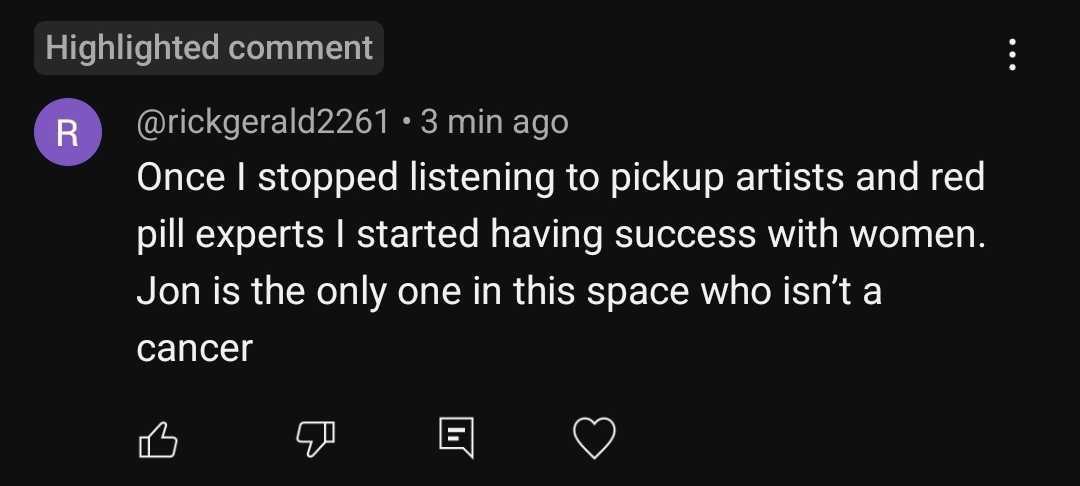Open the three-dot comment options menu
Image resolution: width=1080 pixels, height=486 pixels.
[1012, 54]
